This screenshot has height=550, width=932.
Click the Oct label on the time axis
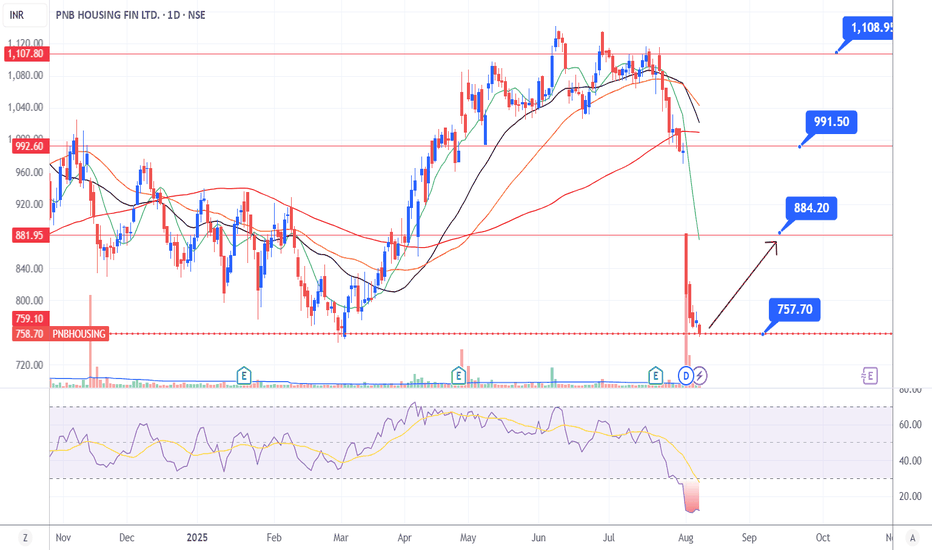pyautogui.click(x=823, y=538)
